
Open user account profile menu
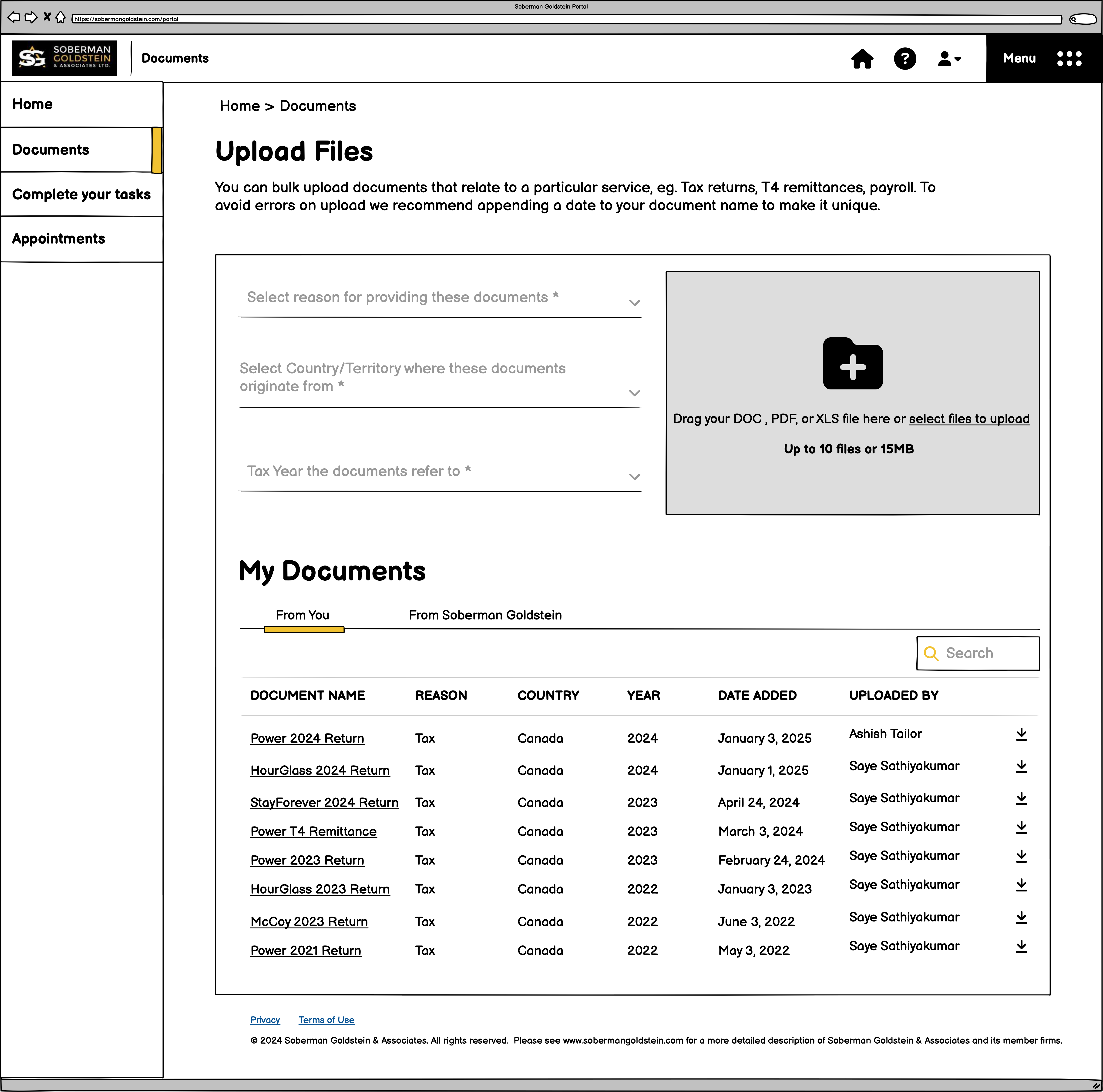pyautogui.click(x=949, y=59)
